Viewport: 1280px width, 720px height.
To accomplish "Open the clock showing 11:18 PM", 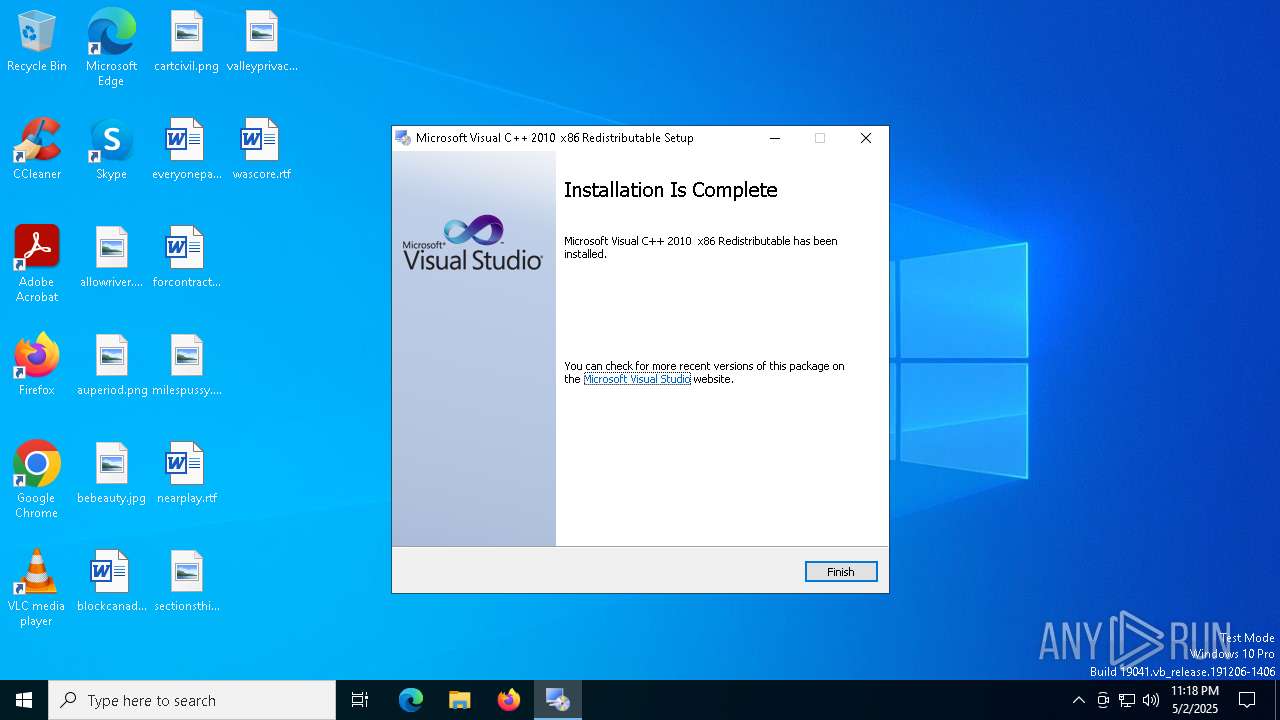I will [x=1195, y=700].
